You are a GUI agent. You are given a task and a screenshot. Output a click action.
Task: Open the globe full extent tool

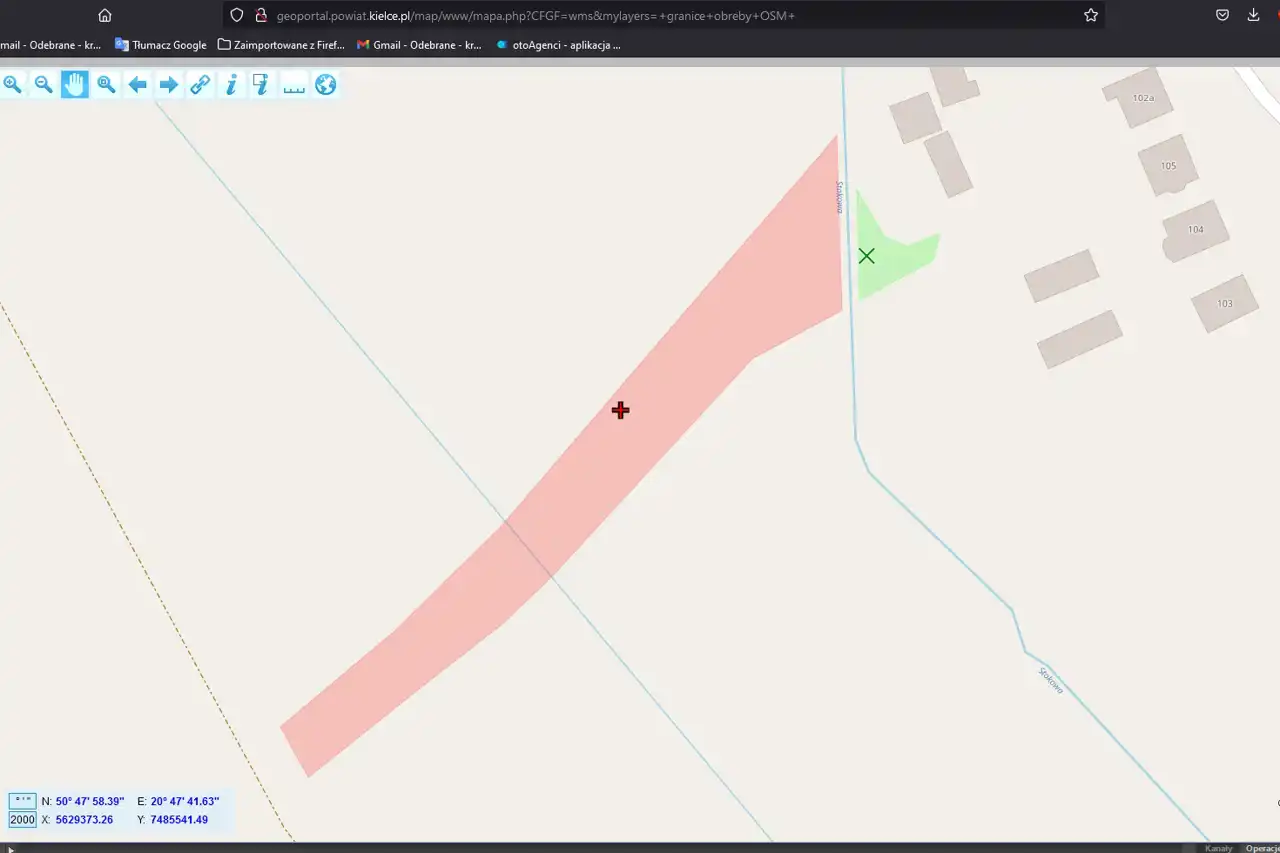[325, 85]
